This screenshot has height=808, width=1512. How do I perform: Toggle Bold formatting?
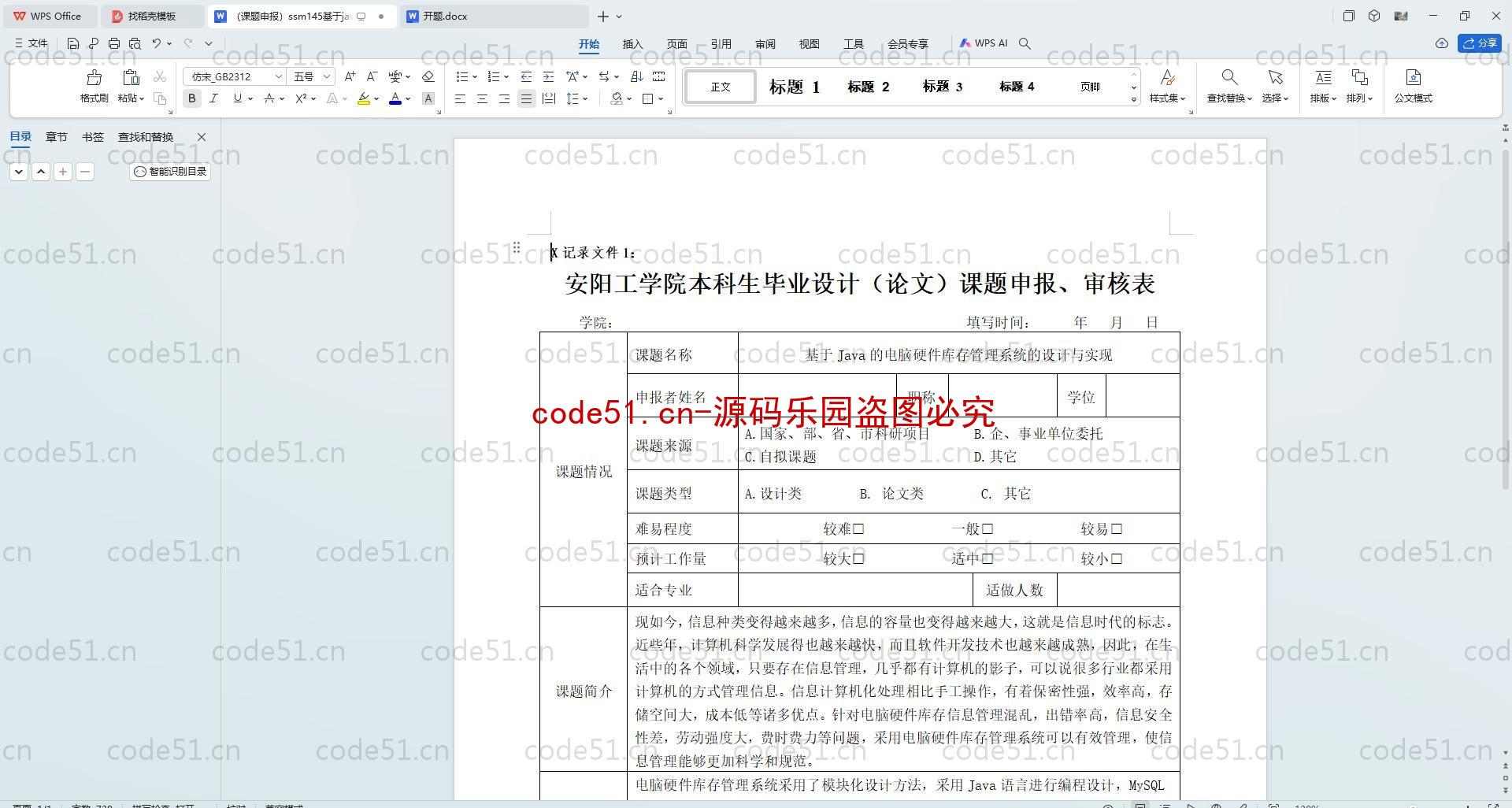click(191, 98)
